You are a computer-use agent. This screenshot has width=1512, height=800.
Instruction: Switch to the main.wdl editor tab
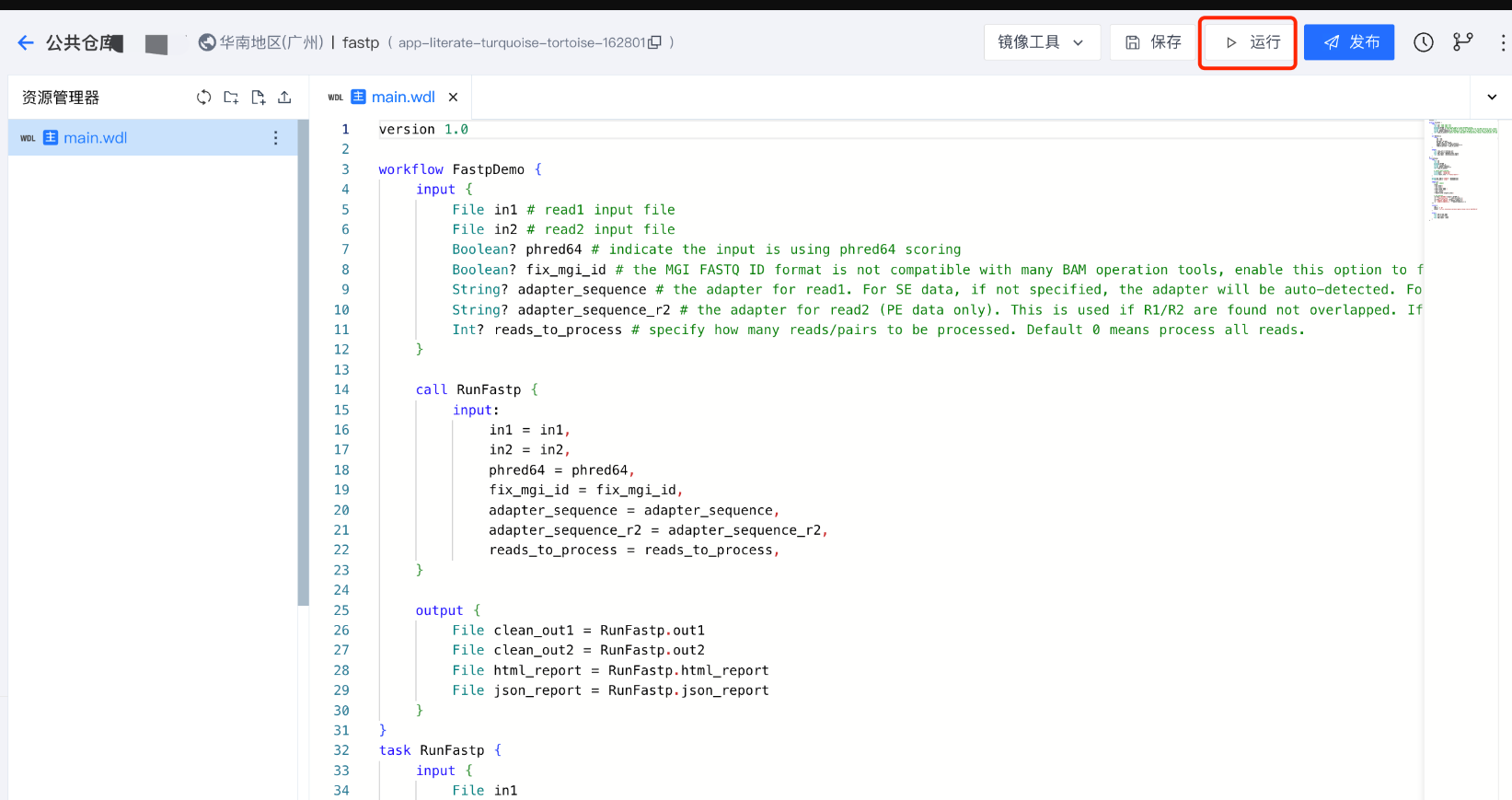coord(402,97)
